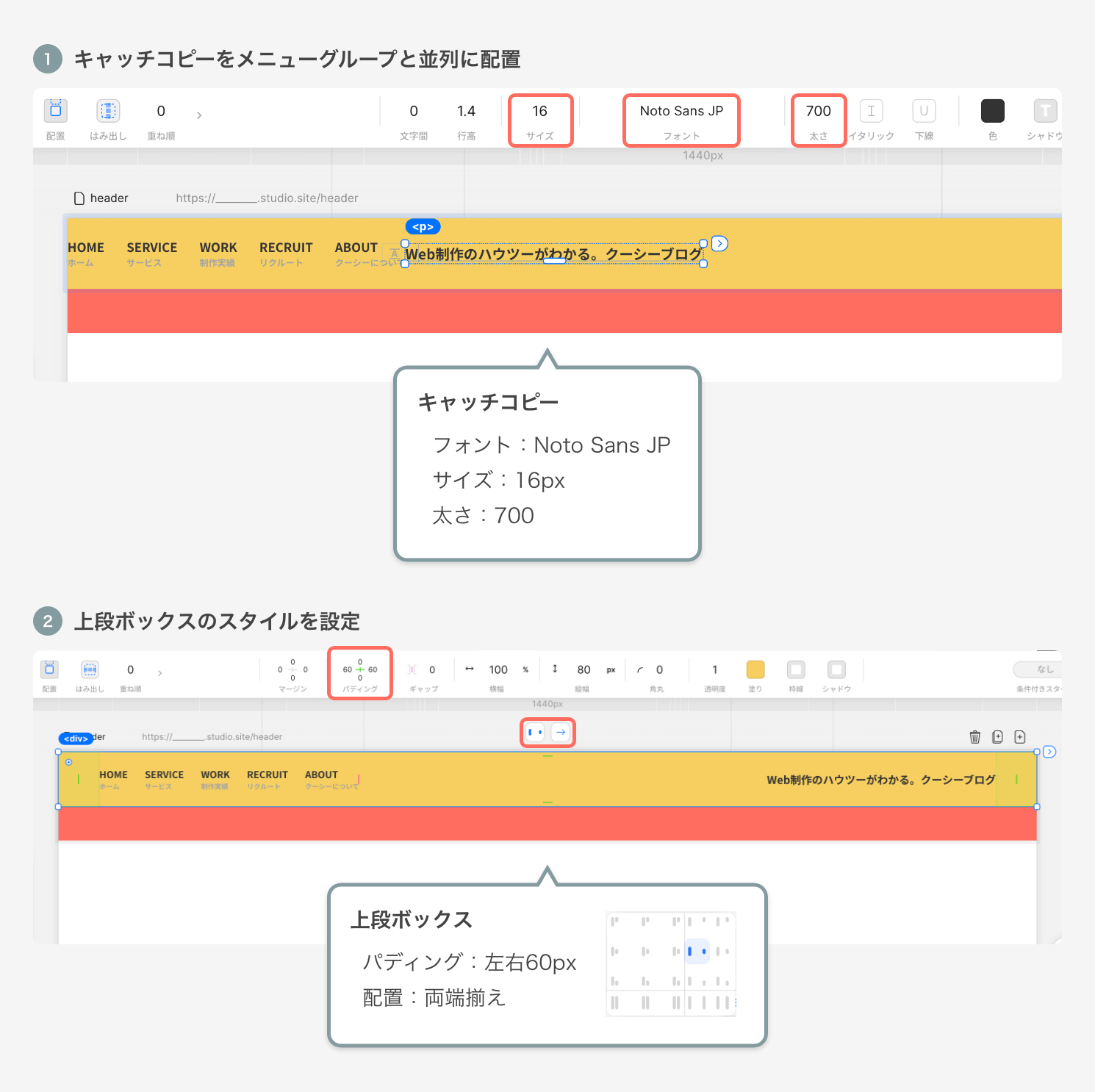Image resolution: width=1095 pixels, height=1092 pixels.
Task: Click the 重ね順 z-order value 0 in the box toolbar
Action: 131,669
